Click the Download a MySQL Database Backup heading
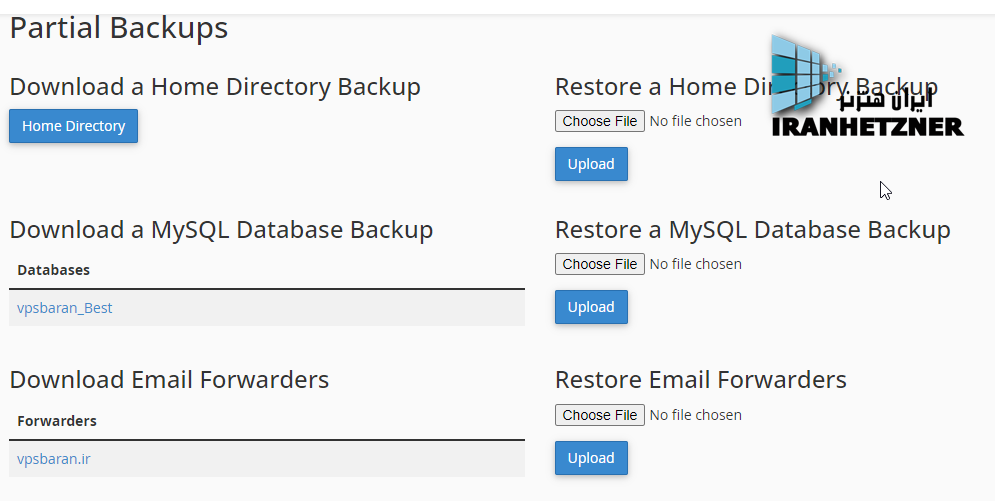 pos(221,230)
